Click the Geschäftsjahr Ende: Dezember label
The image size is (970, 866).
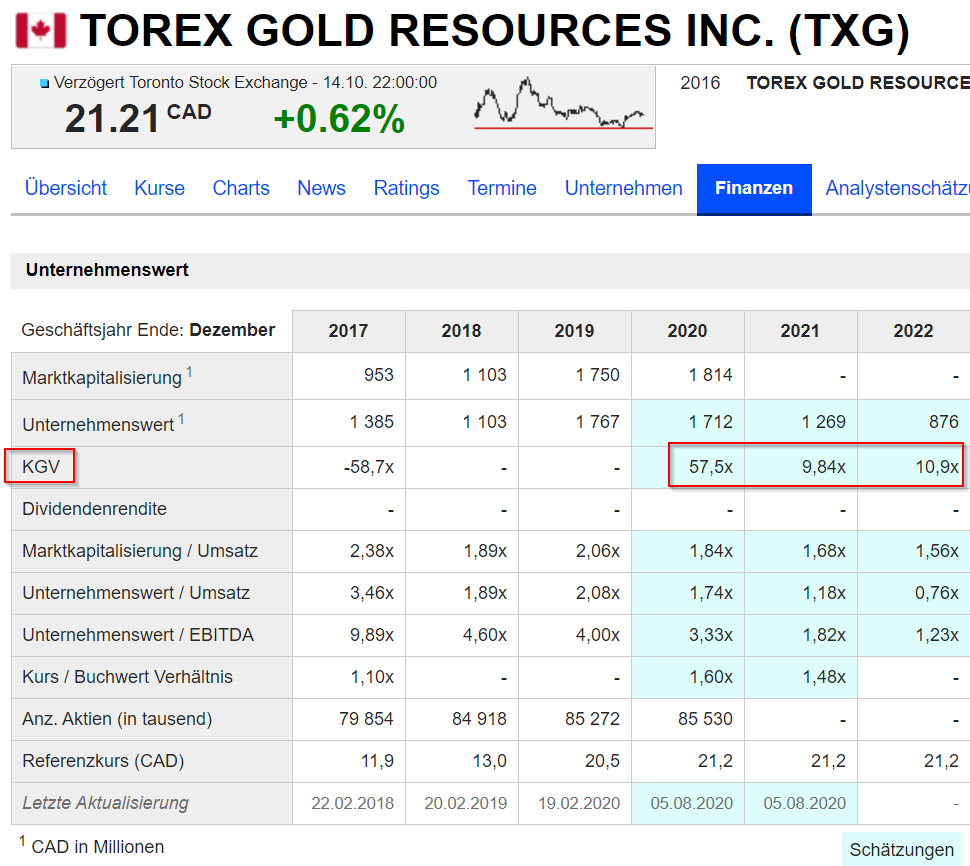point(148,330)
